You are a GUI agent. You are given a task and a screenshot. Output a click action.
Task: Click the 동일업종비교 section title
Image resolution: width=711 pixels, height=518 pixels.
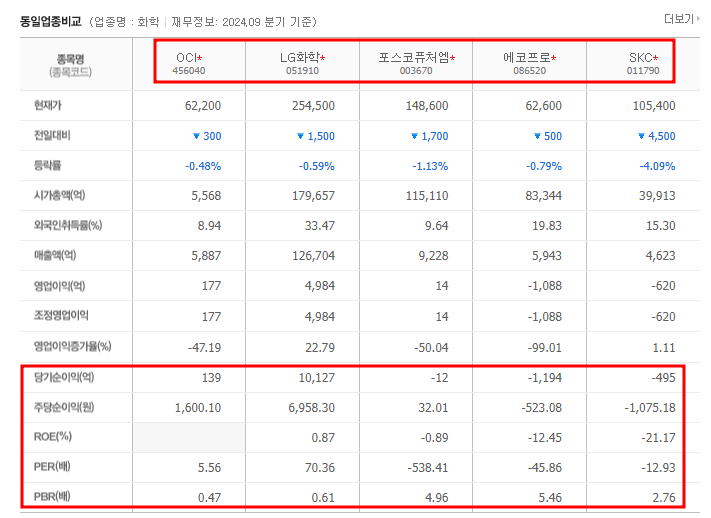51,21
